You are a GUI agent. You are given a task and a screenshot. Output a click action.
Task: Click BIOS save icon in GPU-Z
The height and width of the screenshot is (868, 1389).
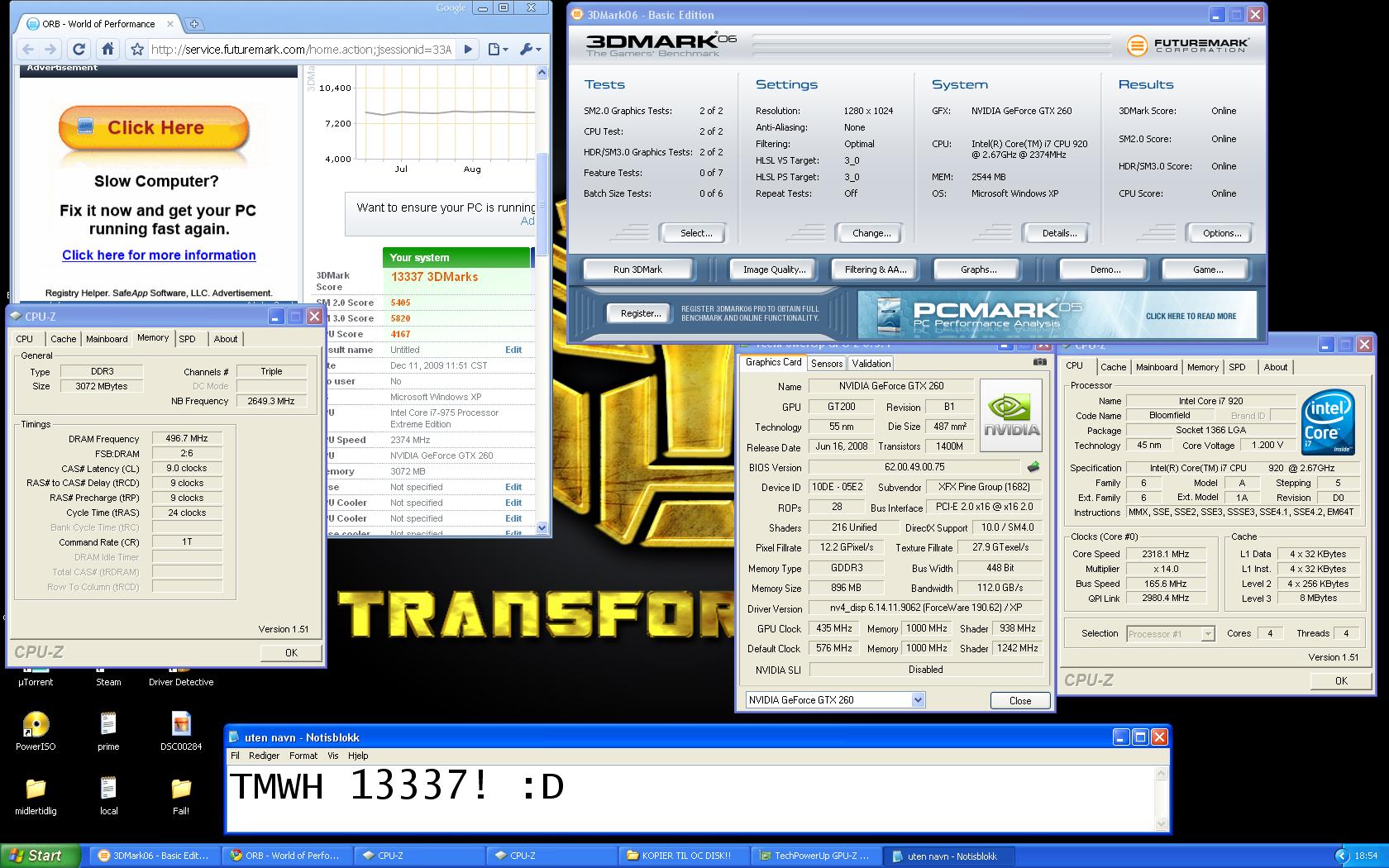click(1033, 467)
